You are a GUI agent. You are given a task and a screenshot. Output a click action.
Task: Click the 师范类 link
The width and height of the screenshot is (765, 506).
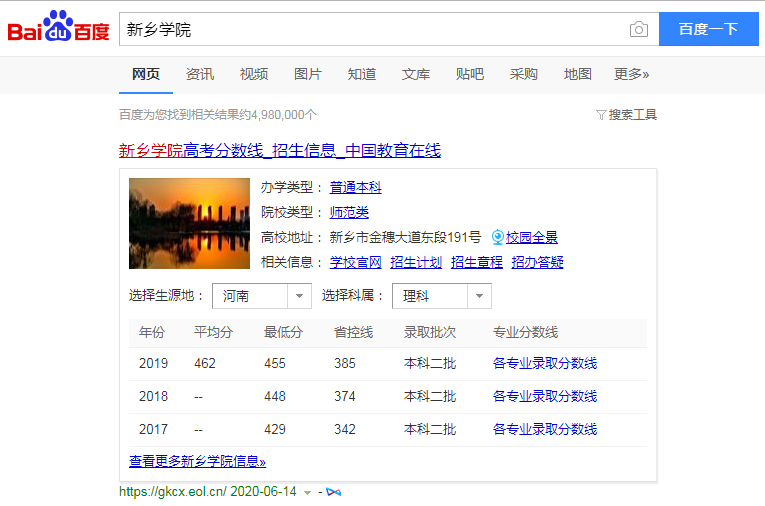349,212
